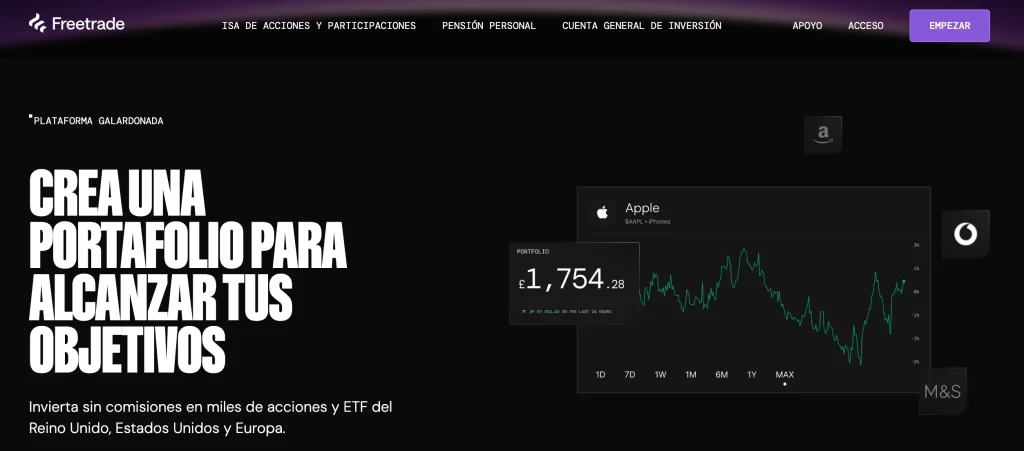This screenshot has width=1024, height=451.
Task: Open ISA de acciones y participaciones menu
Action: pos(319,26)
